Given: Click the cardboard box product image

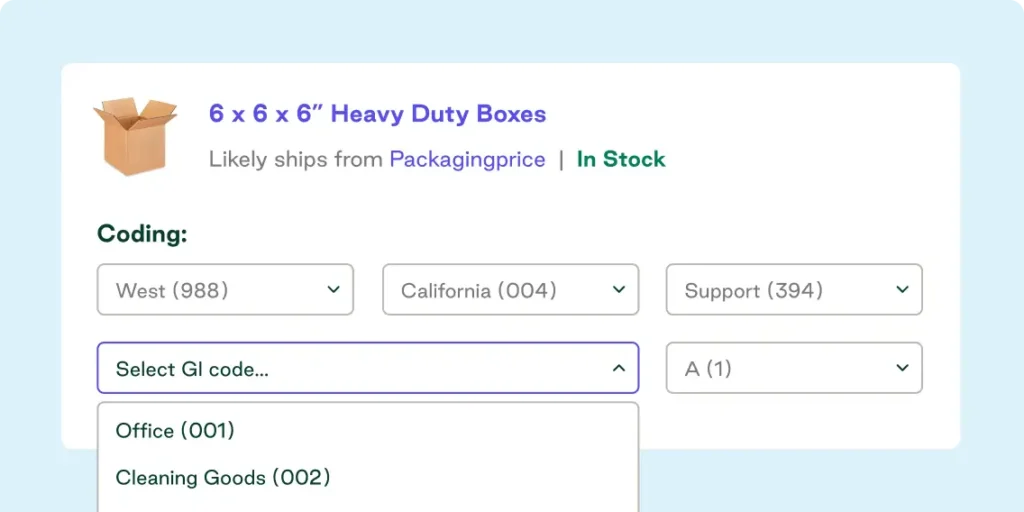Looking at the screenshot, I should tap(134, 136).
